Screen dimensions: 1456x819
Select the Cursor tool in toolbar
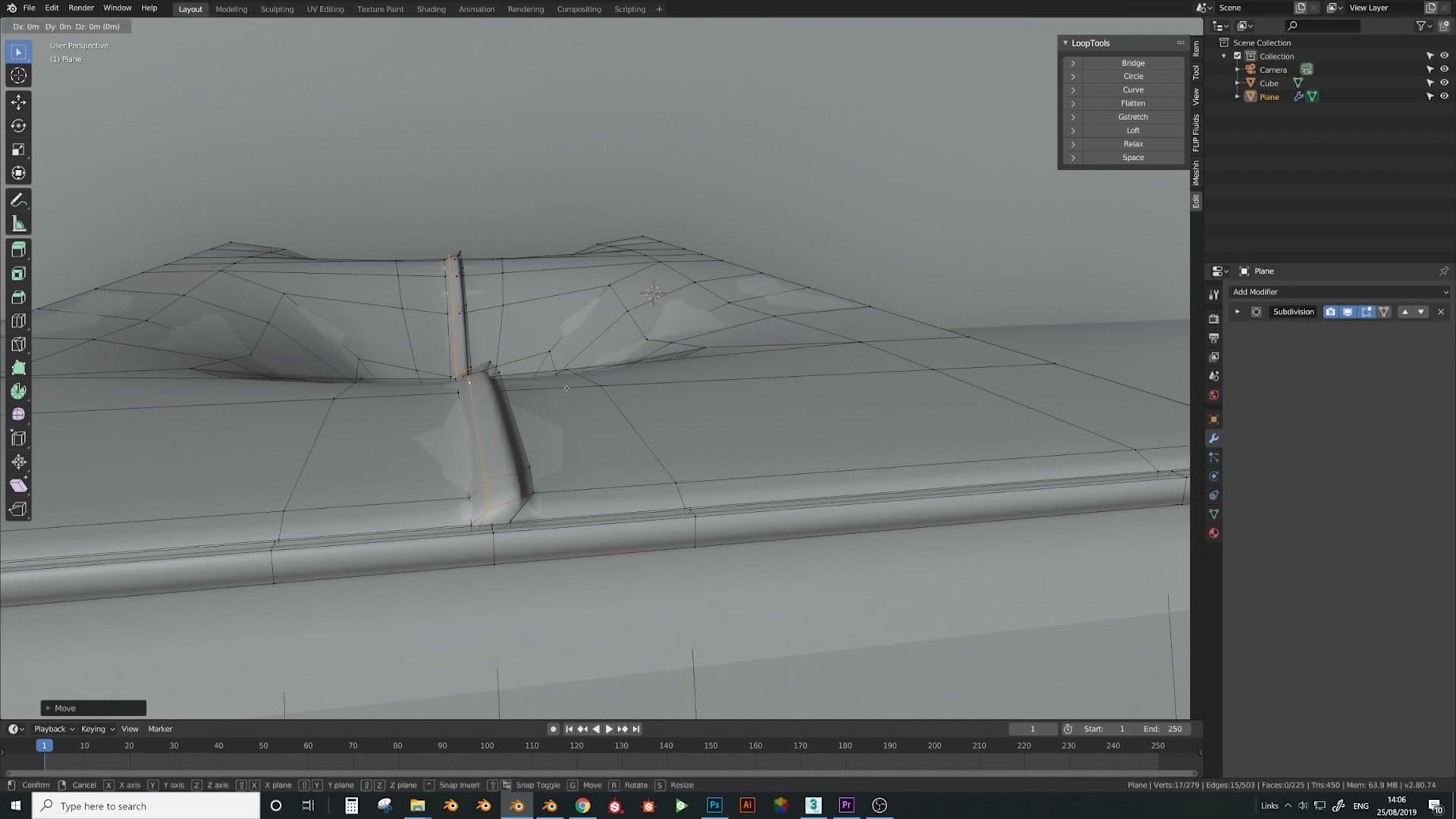point(19,76)
